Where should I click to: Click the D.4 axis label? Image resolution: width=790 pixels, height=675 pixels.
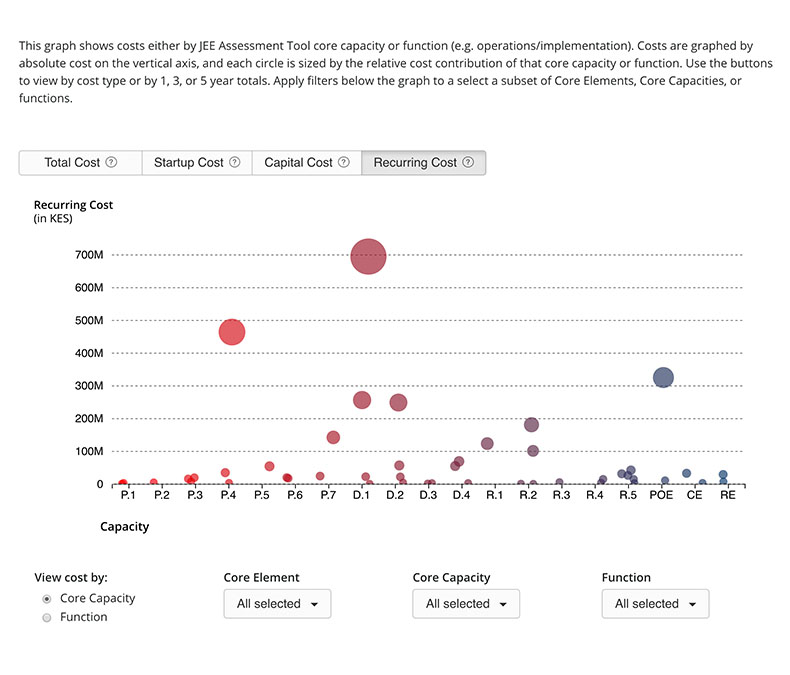click(461, 495)
